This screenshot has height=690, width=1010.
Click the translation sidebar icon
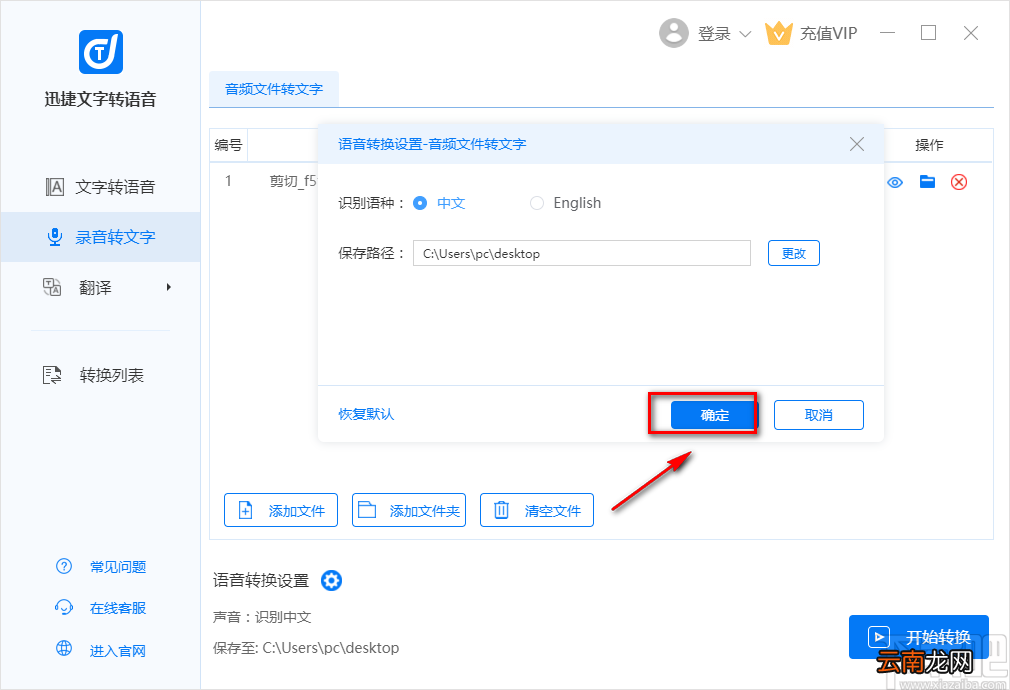[52, 287]
